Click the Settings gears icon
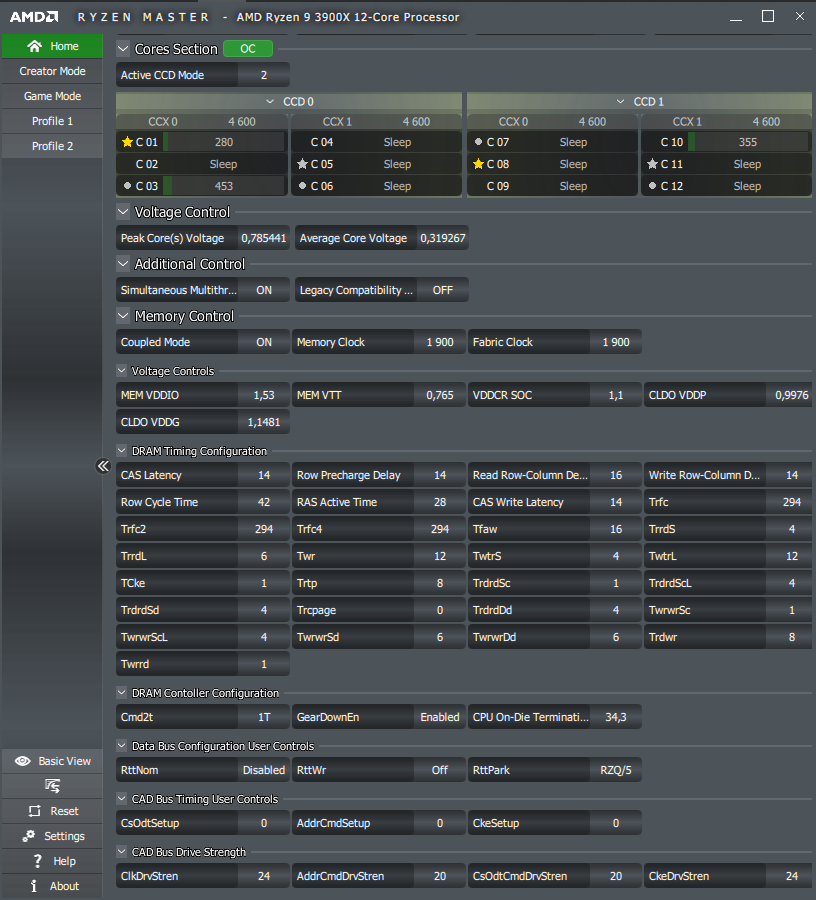The image size is (816, 900). tap(29, 836)
